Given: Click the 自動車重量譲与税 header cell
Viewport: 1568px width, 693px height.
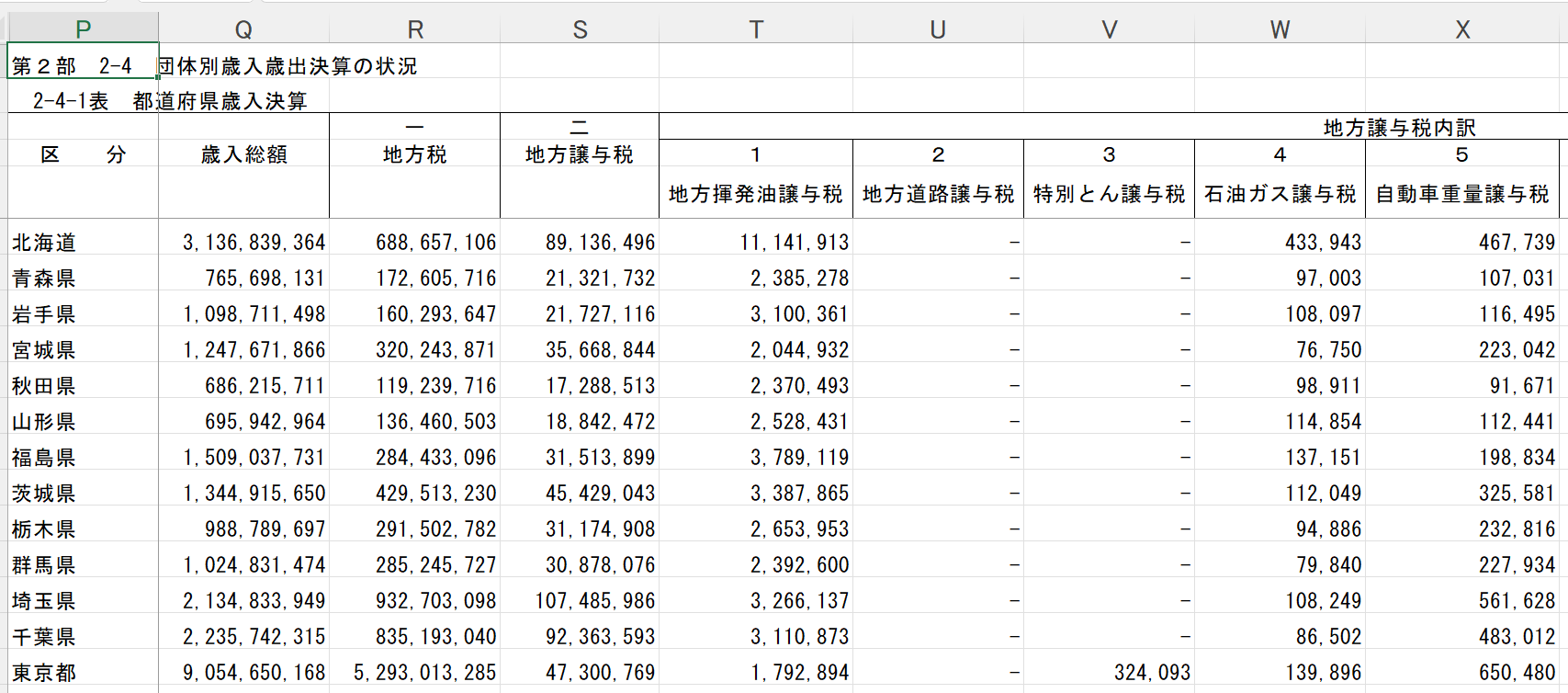Looking at the screenshot, I should click(x=1462, y=194).
